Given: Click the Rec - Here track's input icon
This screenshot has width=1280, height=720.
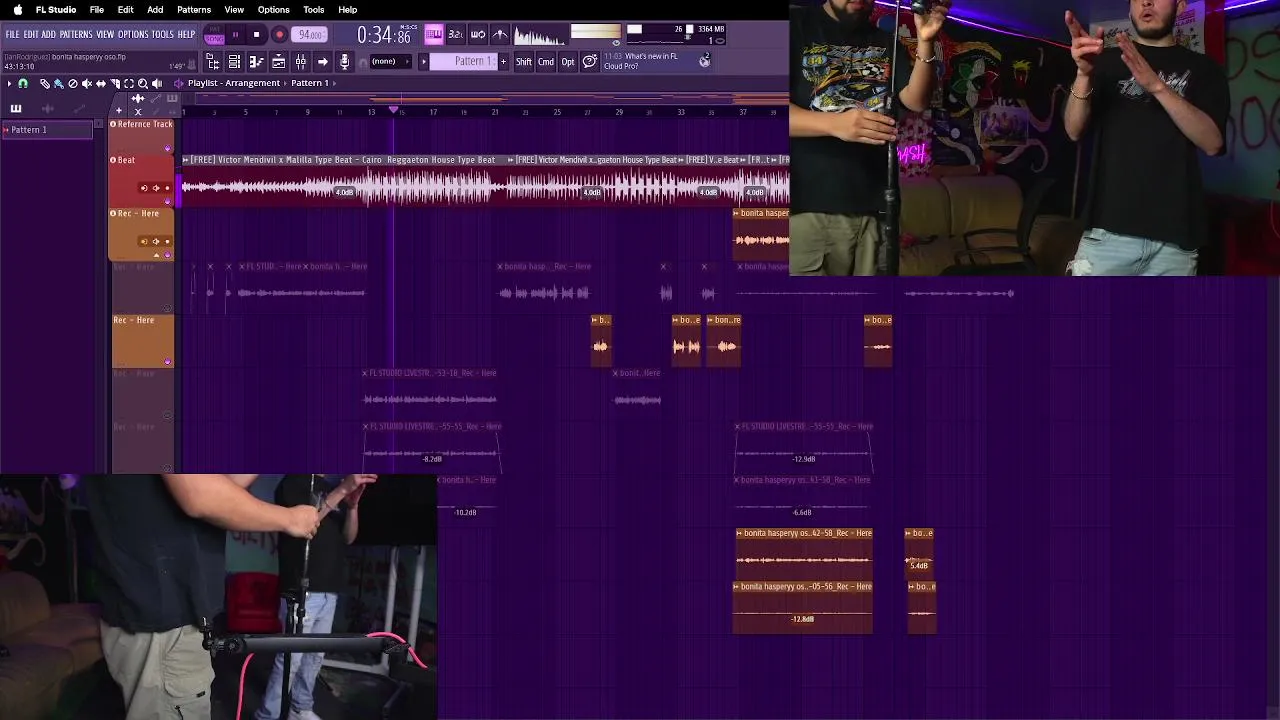Looking at the screenshot, I should point(144,241).
